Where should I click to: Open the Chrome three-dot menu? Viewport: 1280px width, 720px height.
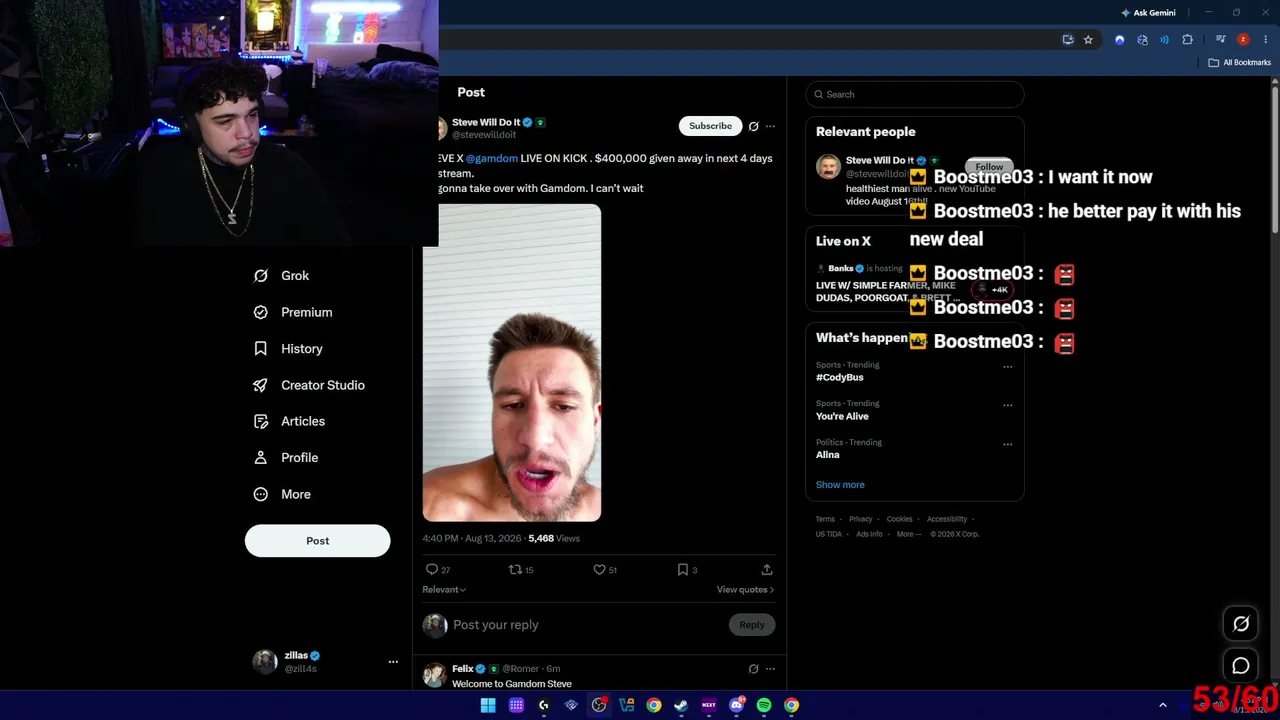pyautogui.click(x=1265, y=40)
